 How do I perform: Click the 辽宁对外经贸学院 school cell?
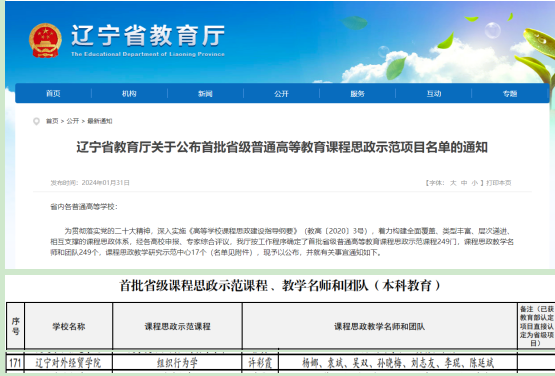pyautogui.click(x=69, y=363)
